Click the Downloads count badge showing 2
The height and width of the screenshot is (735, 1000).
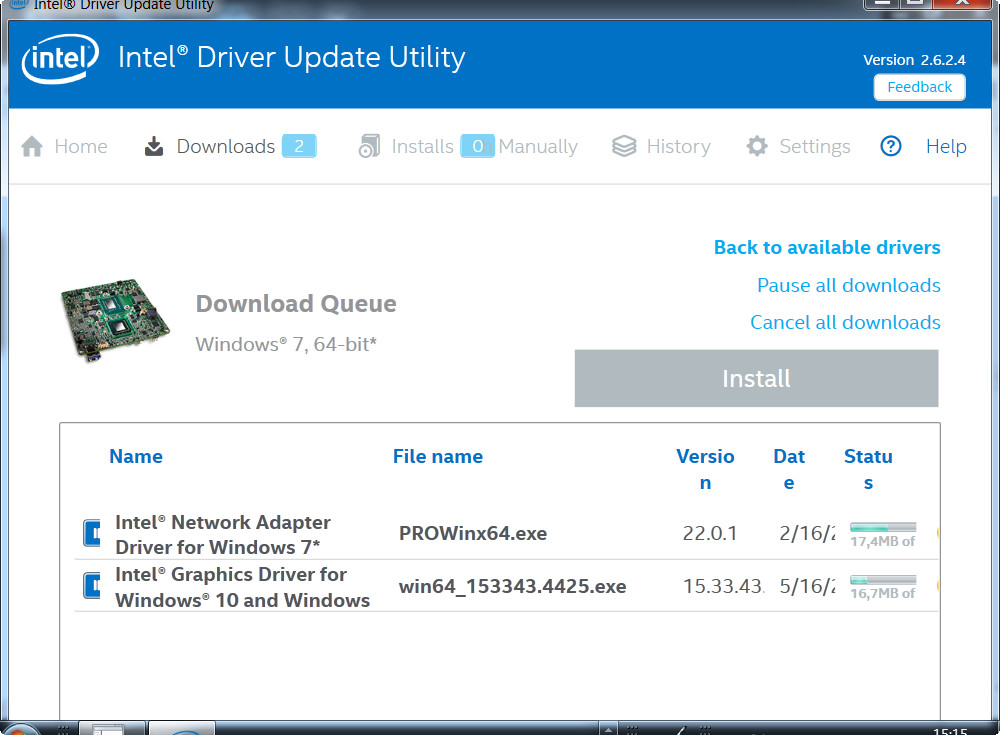pos(299,146)
